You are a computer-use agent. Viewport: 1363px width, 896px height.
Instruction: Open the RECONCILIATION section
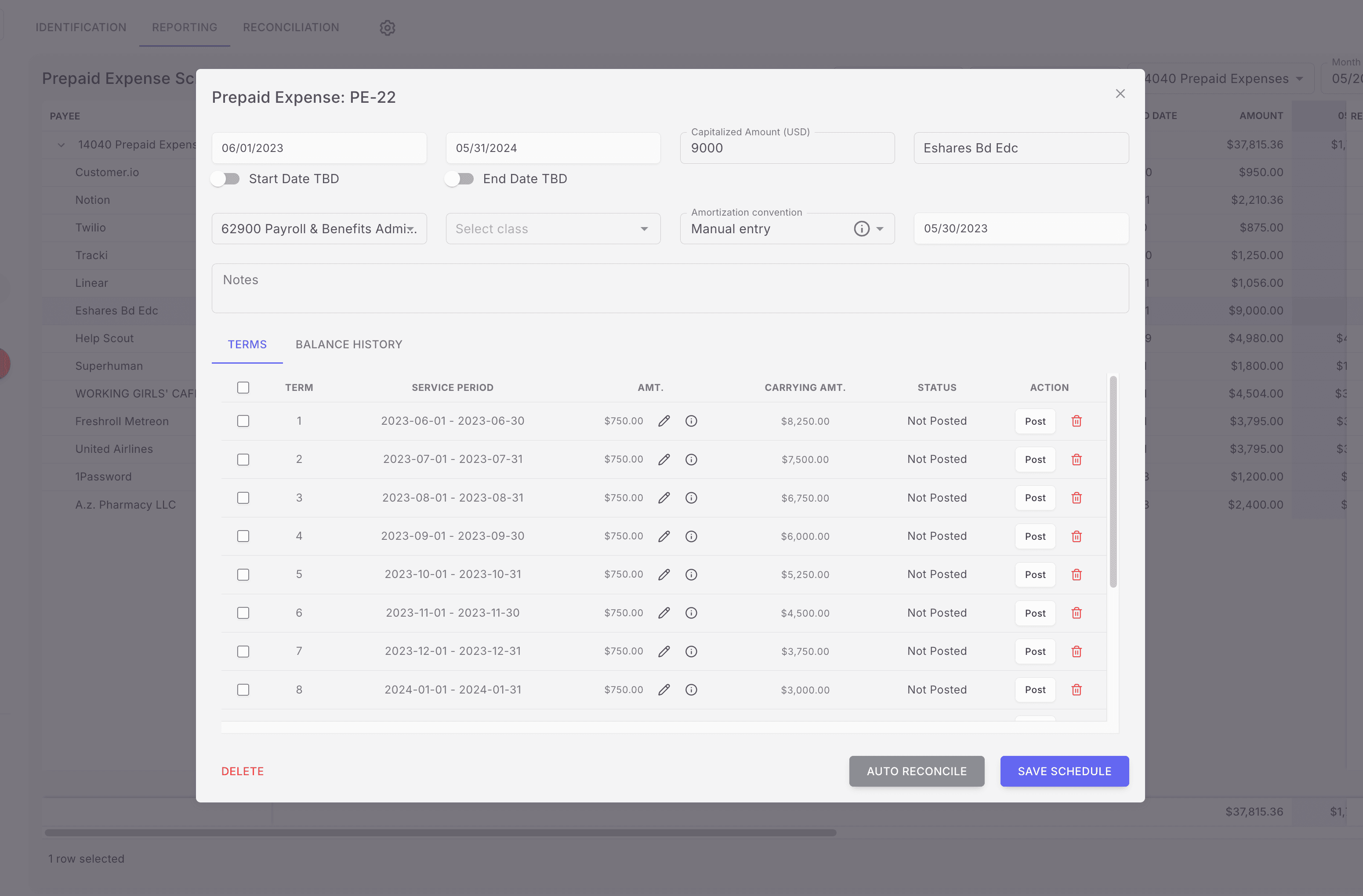290,27
